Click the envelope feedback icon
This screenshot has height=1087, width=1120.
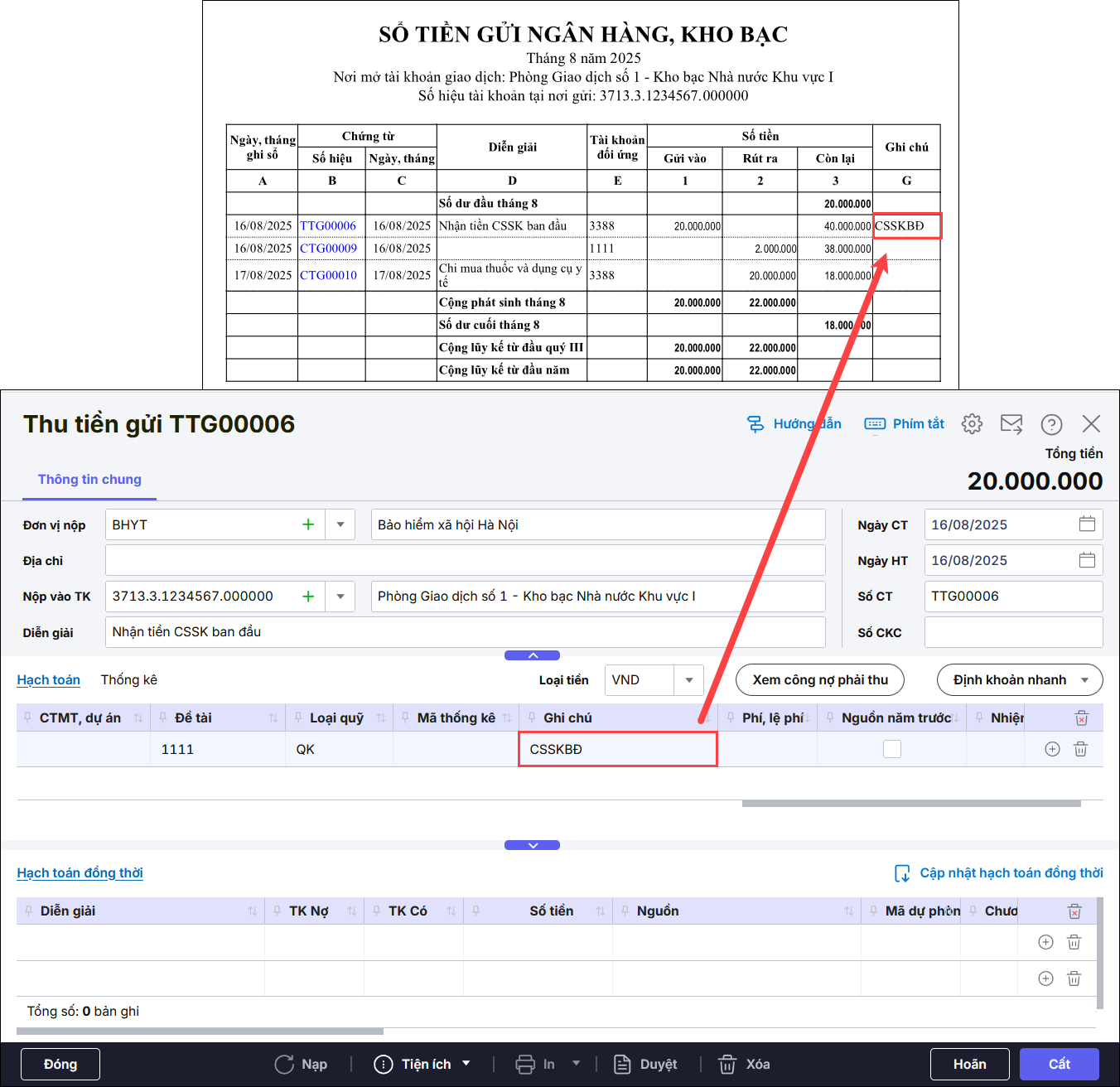(1011, 424)
